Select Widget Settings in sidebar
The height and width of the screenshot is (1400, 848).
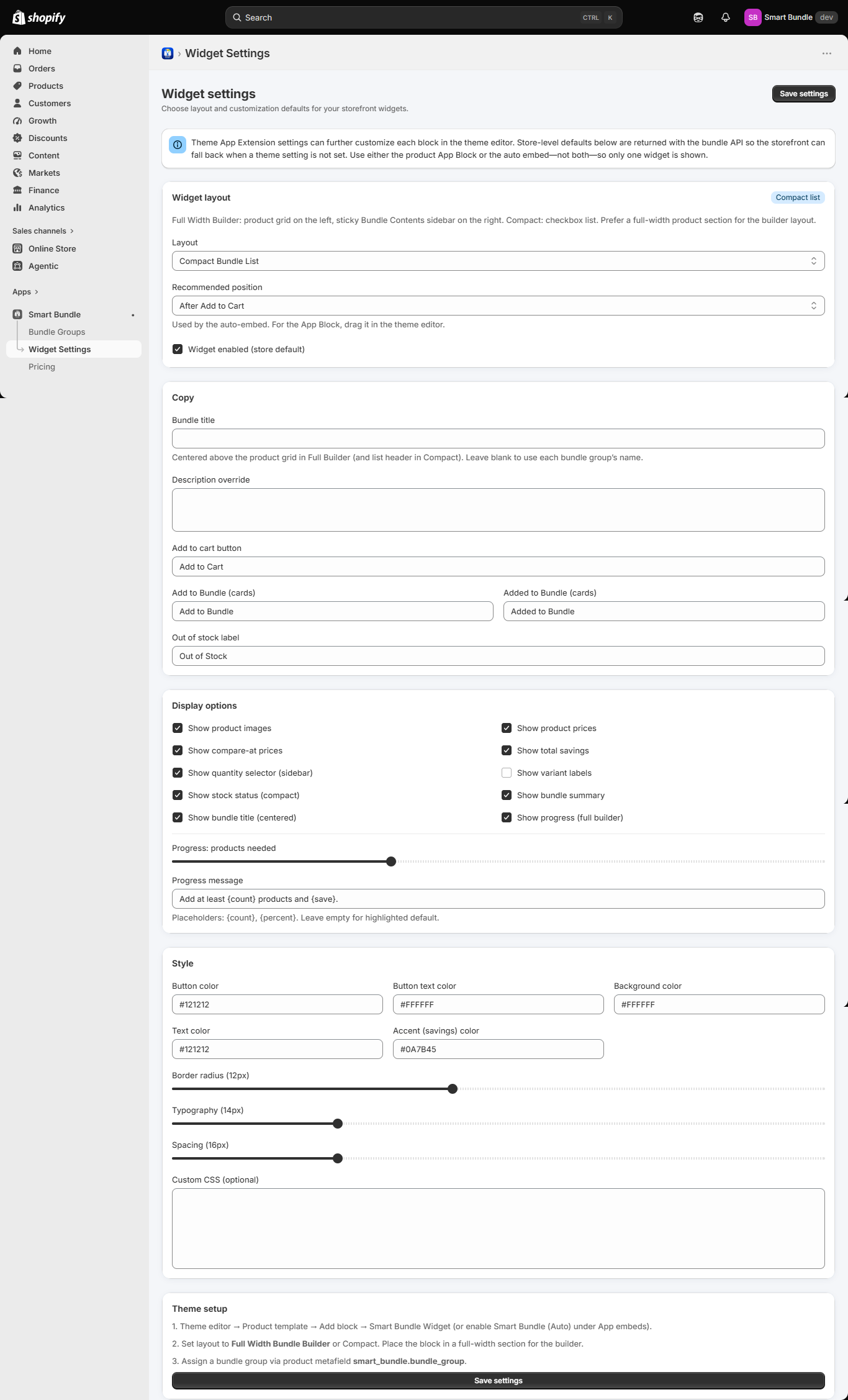(74, 349)
